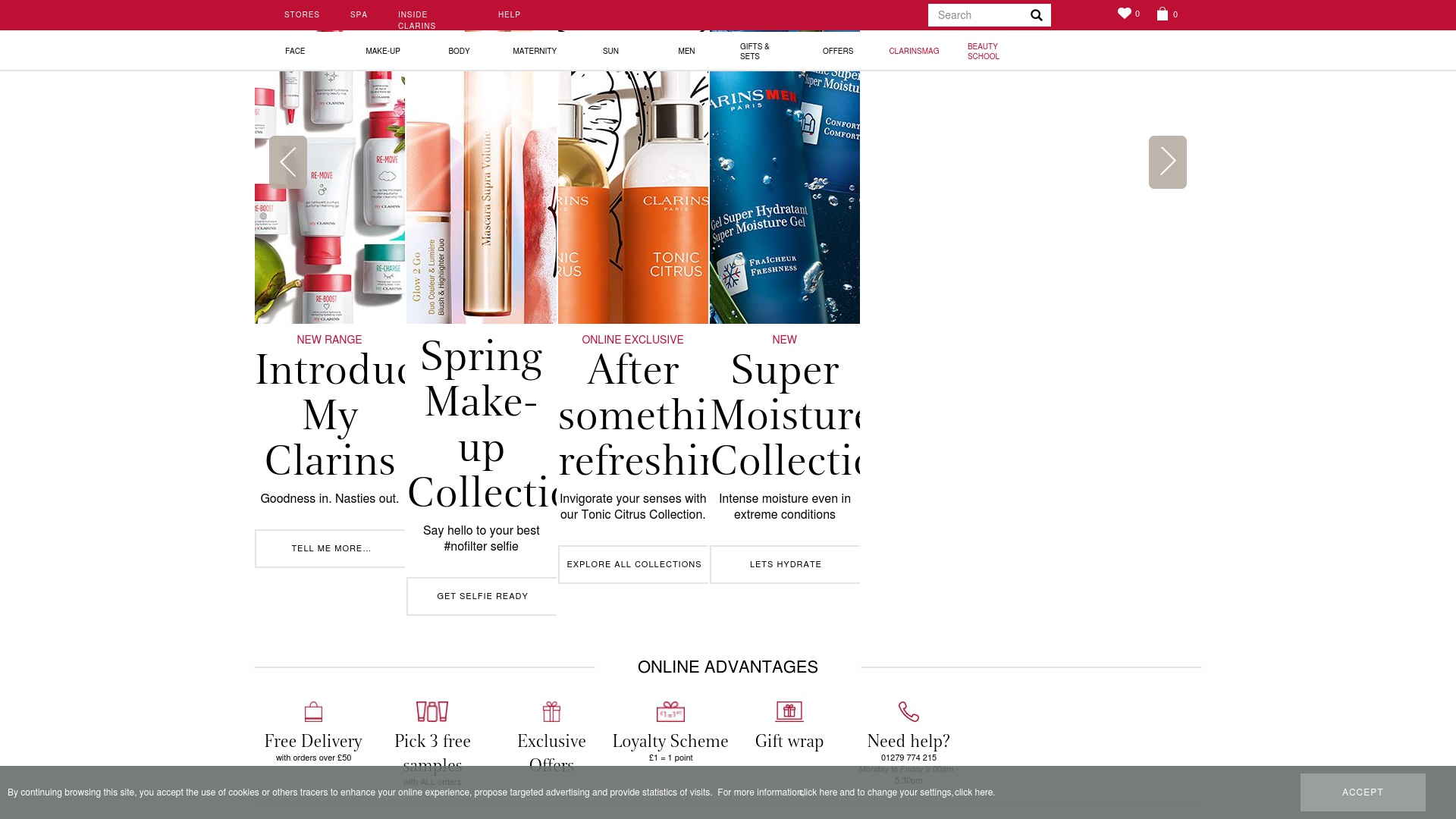Click TELL ME MORE for My Clarins
This screenshot has height=819, width=1456.
(331, 548)
